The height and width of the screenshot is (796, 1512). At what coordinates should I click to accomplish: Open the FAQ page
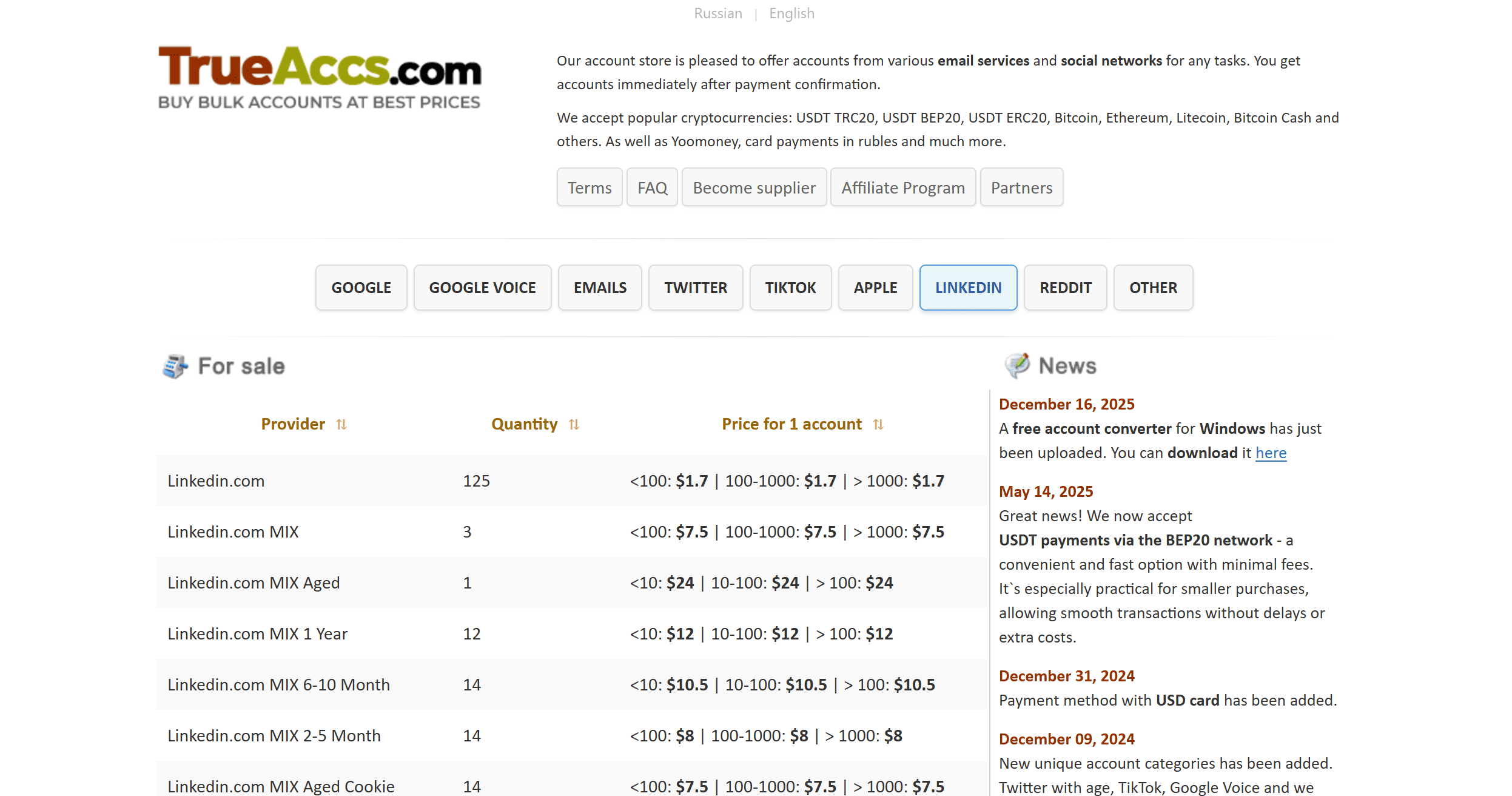(652, 187)
